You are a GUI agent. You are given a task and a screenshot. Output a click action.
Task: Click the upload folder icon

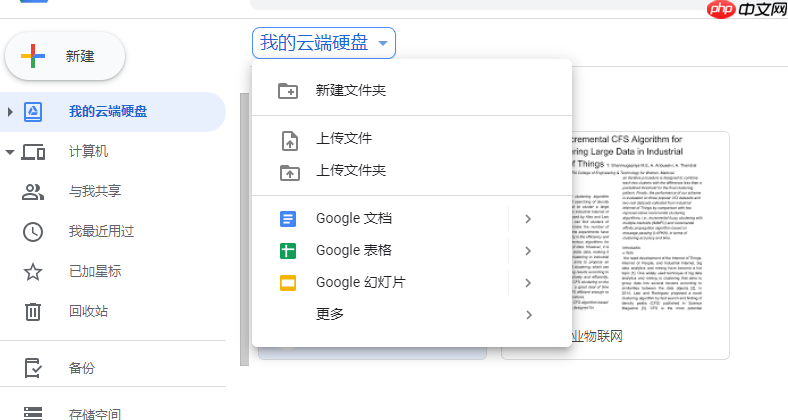(x=289, y=172)
